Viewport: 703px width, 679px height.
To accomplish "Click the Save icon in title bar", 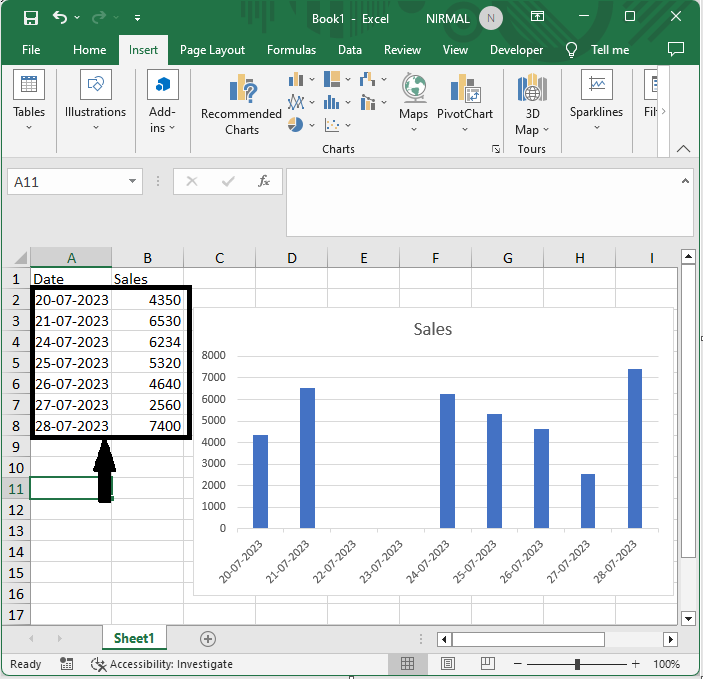I will pos(30,17).
